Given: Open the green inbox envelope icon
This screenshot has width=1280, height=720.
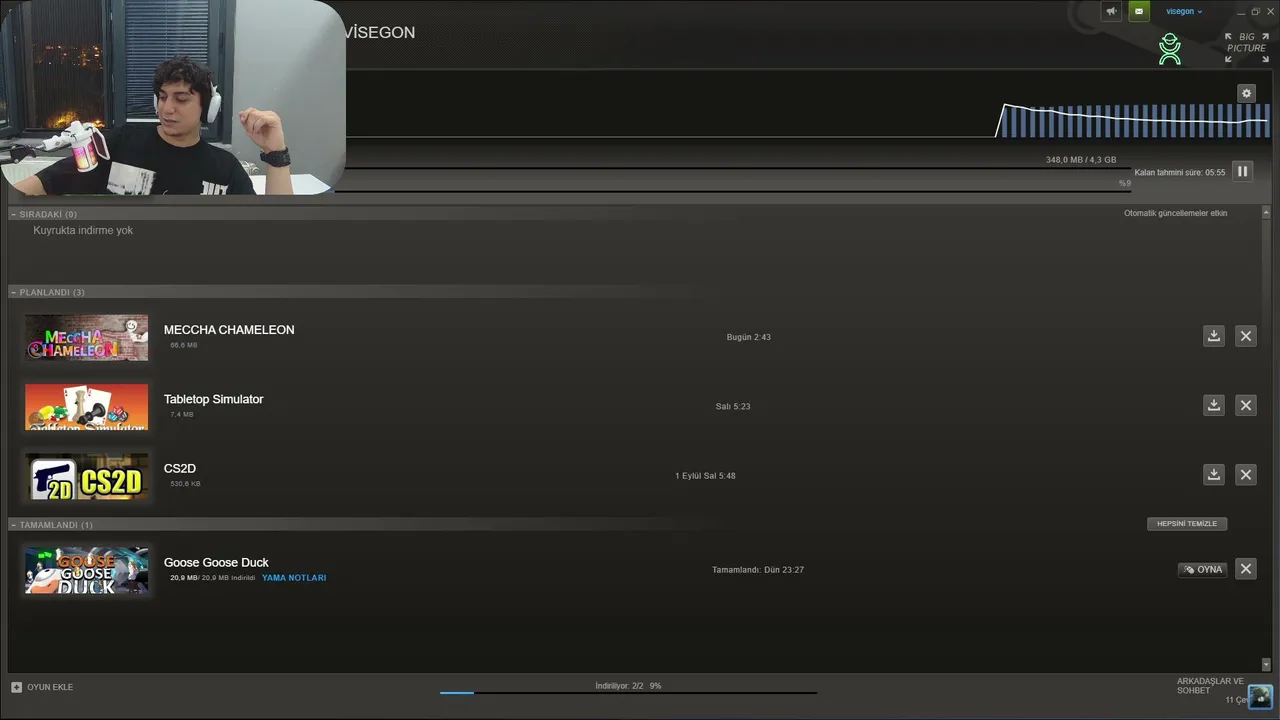Looking at the screenshot, I should [x=1138, y=11].
